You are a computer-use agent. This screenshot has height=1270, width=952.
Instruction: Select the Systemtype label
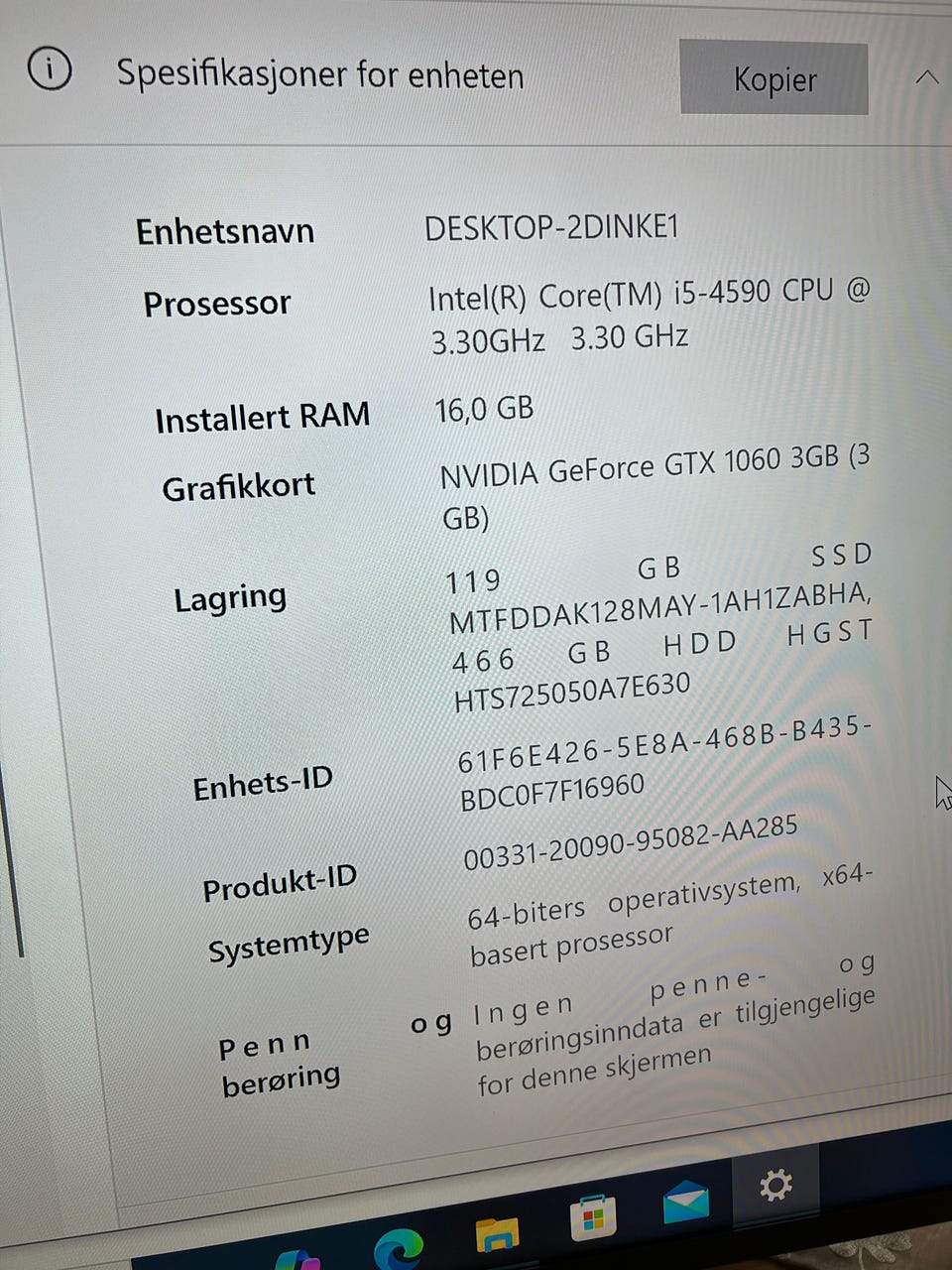coord(289,943)
